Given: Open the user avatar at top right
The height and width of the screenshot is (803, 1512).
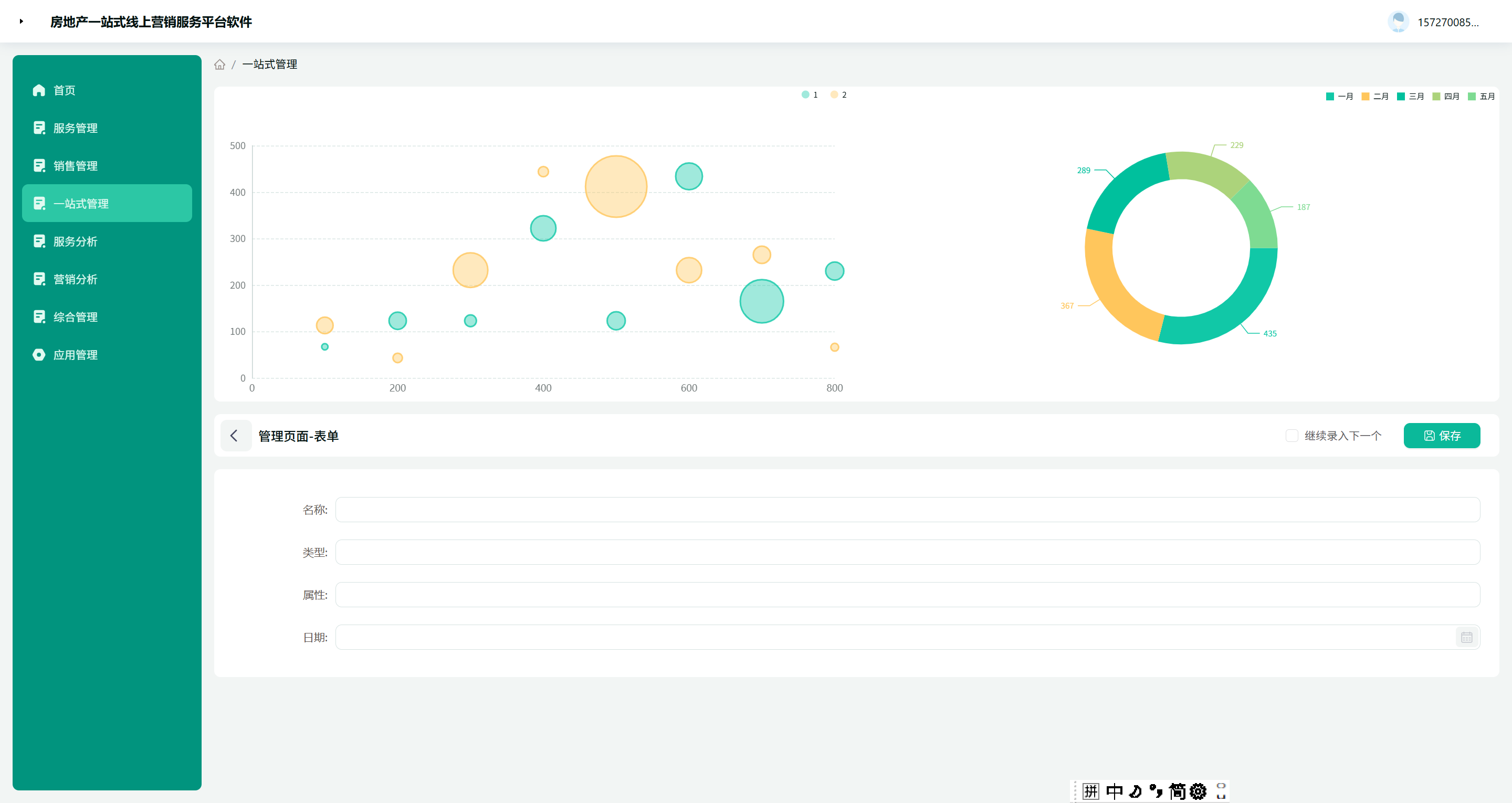Looking at the screenshot, I should point(1398,22).
